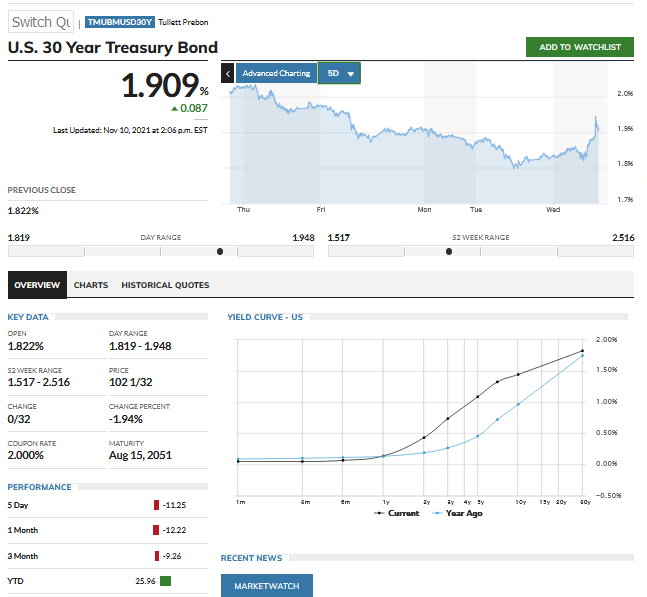647x597 pixels.
Task: Click the Key Data section heading
Action: click(28, 317)
